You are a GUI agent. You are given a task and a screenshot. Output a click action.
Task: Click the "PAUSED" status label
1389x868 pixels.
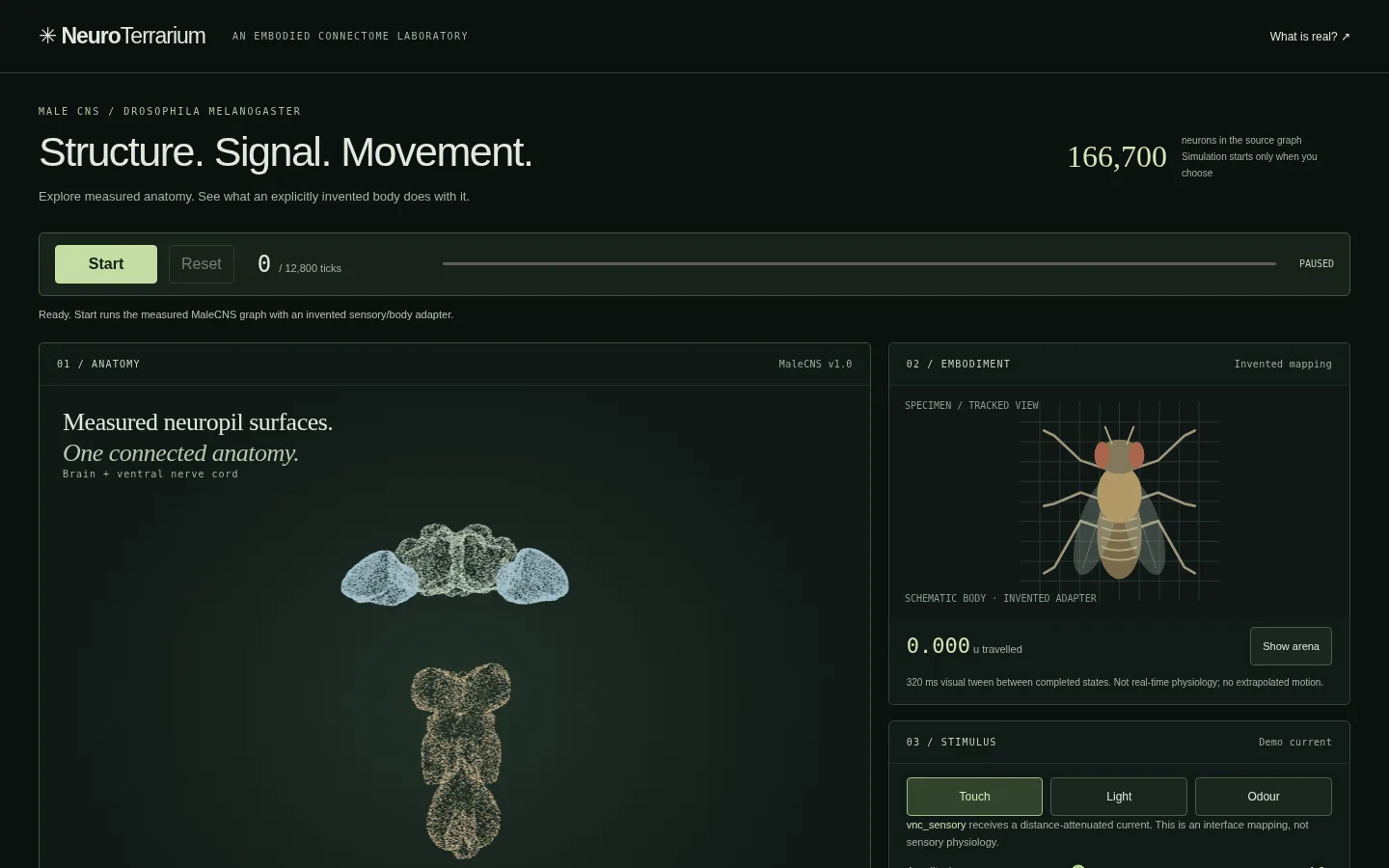coord(1317,264)
